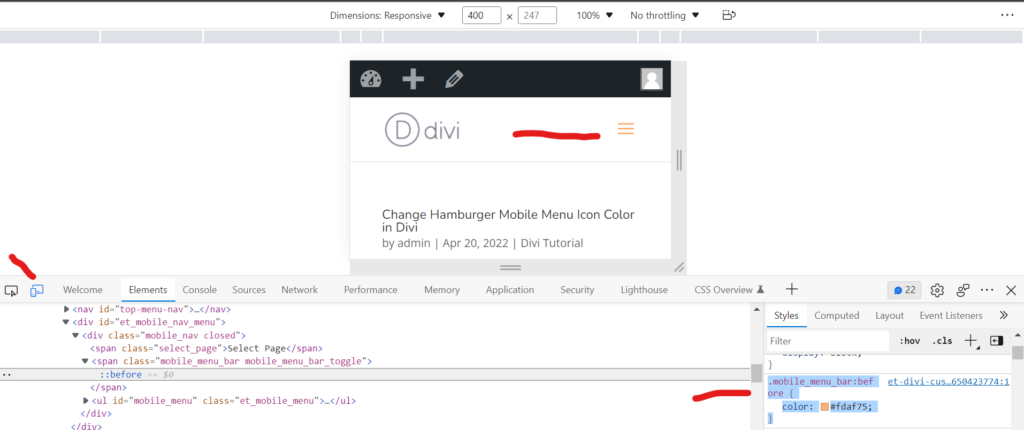
Task: Open the orange hamburger mobile menu
Action: point(626,129)
